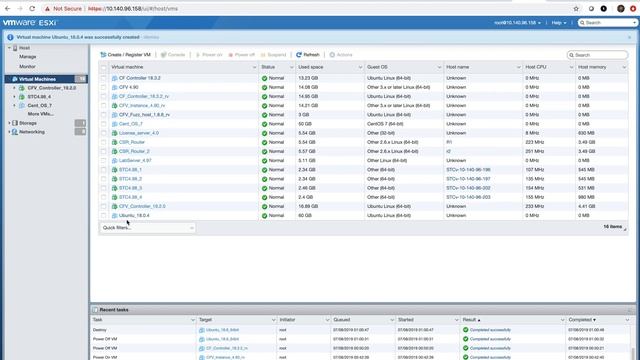Click the Power on toolbar button

pyautogui.click(x=209, y=55)
